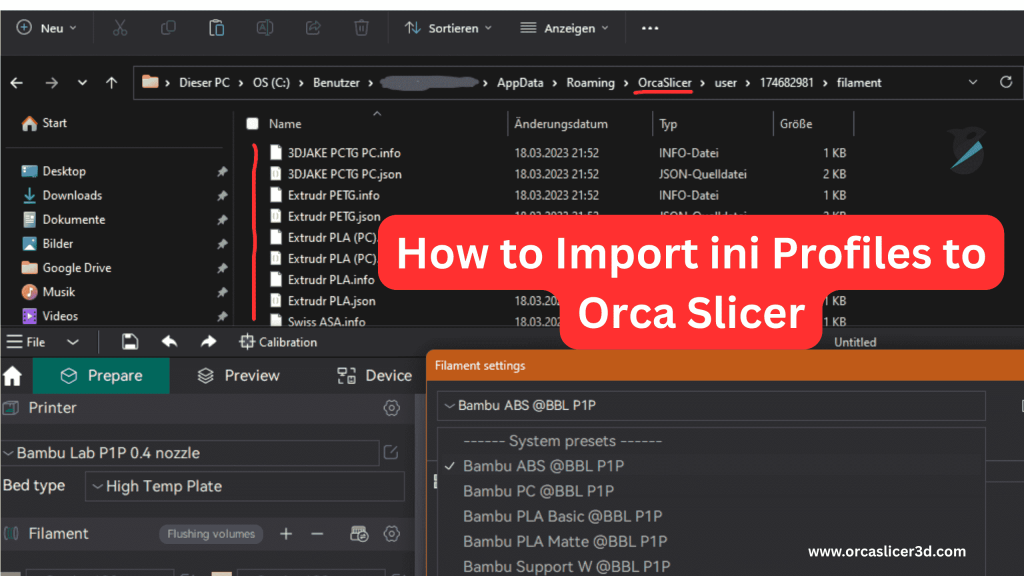Go to the Orca Slicer home screen icon
The width and height of the screenshot is (1024, 576).
point(12,375)
